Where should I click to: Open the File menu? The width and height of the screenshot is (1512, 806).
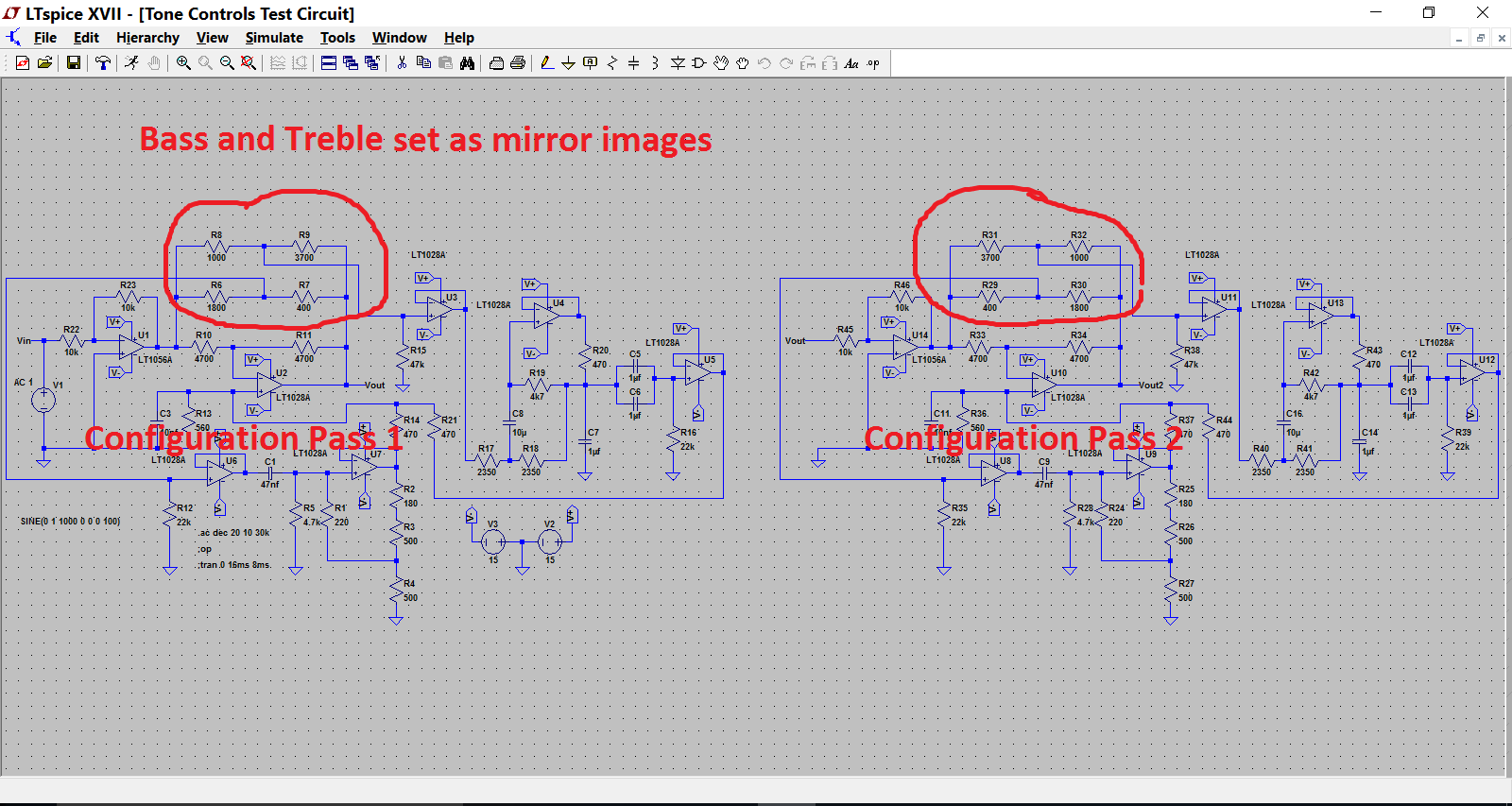(x=45, y=38)
